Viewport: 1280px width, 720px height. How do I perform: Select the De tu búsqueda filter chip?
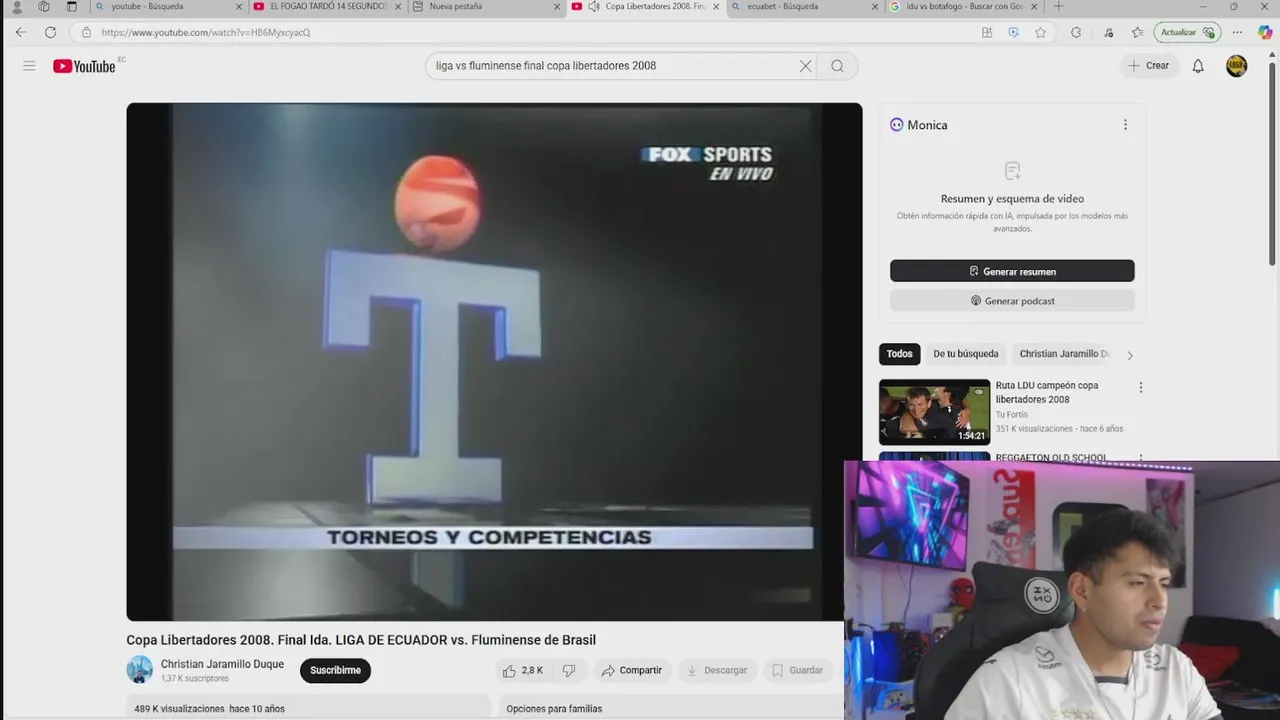965,354
